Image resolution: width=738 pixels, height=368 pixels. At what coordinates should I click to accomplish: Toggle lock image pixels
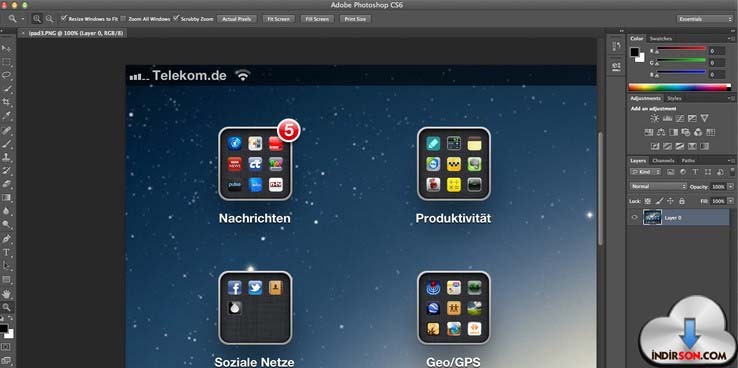(659, 201)
